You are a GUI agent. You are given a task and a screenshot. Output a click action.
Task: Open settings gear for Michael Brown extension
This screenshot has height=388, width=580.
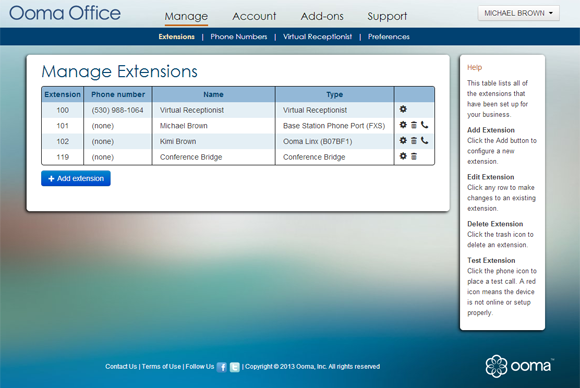(403, 125)
